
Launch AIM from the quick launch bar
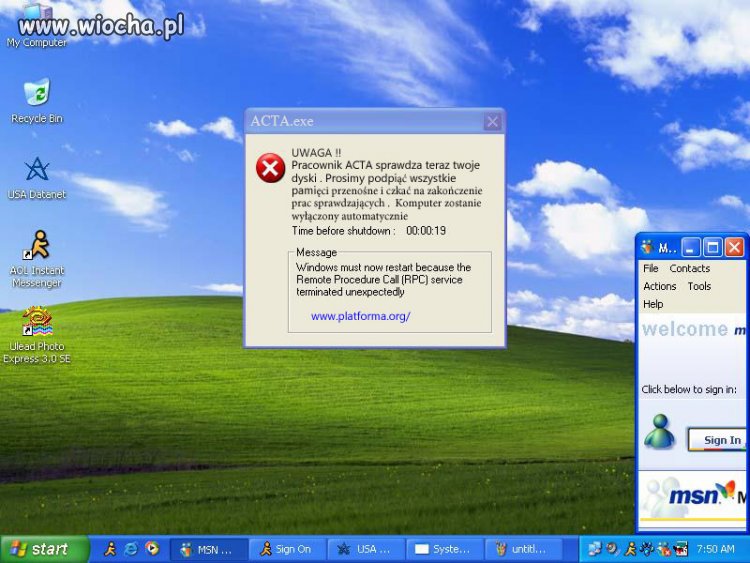(110, 549)
